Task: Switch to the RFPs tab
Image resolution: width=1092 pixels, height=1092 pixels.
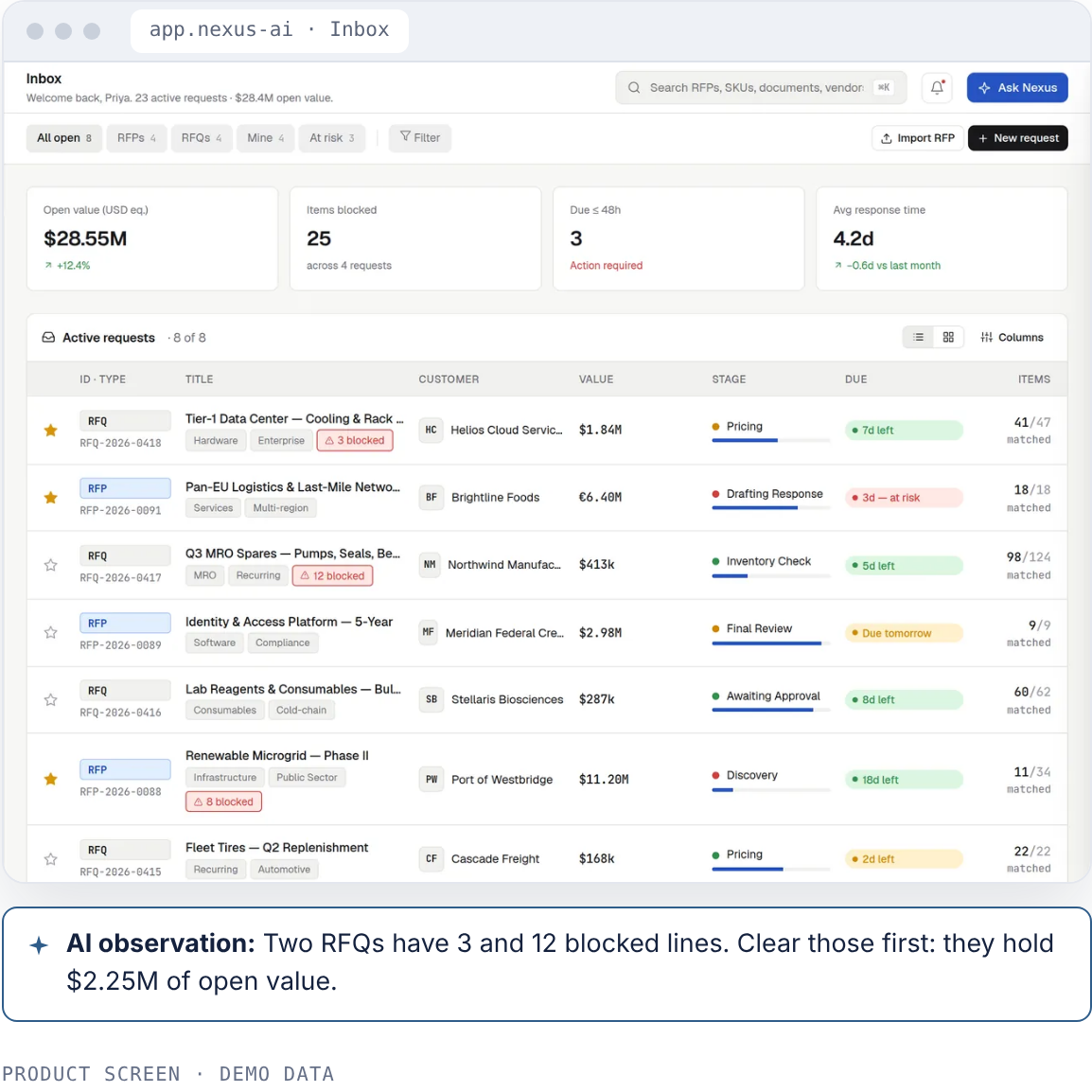Action: (x=136, y=138)
